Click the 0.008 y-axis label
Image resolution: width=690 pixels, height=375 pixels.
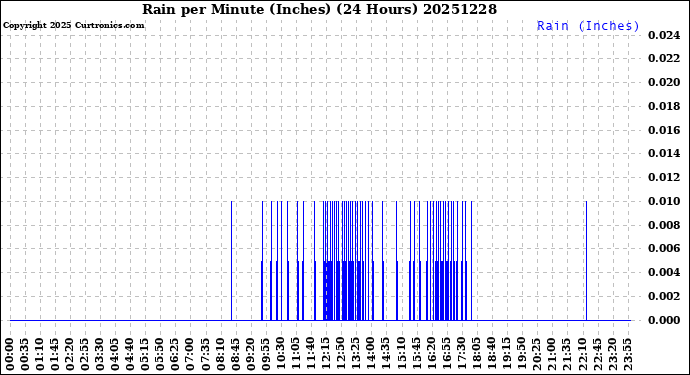664,225
